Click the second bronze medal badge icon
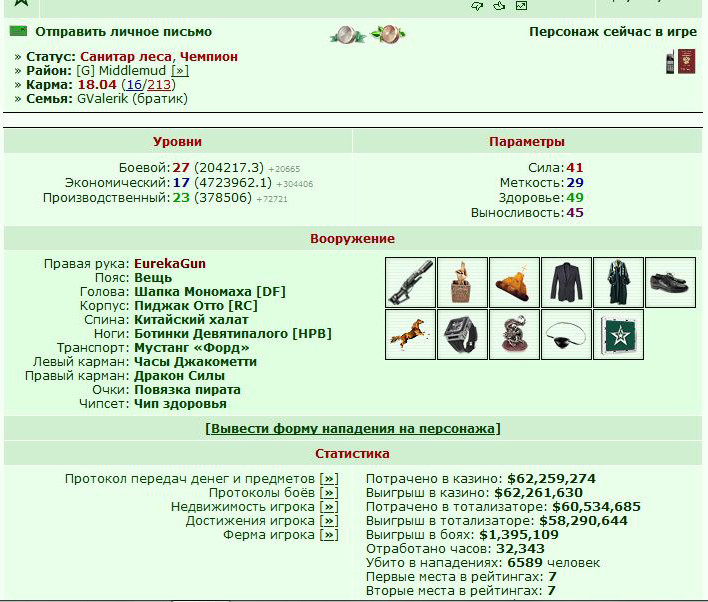Screen dimensions: 708x602 coord(388,34)
